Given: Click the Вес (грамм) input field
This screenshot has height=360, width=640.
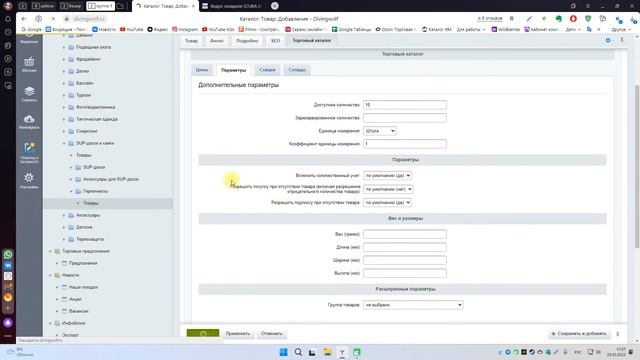Looking at the screenshot, I should [405, 234].
